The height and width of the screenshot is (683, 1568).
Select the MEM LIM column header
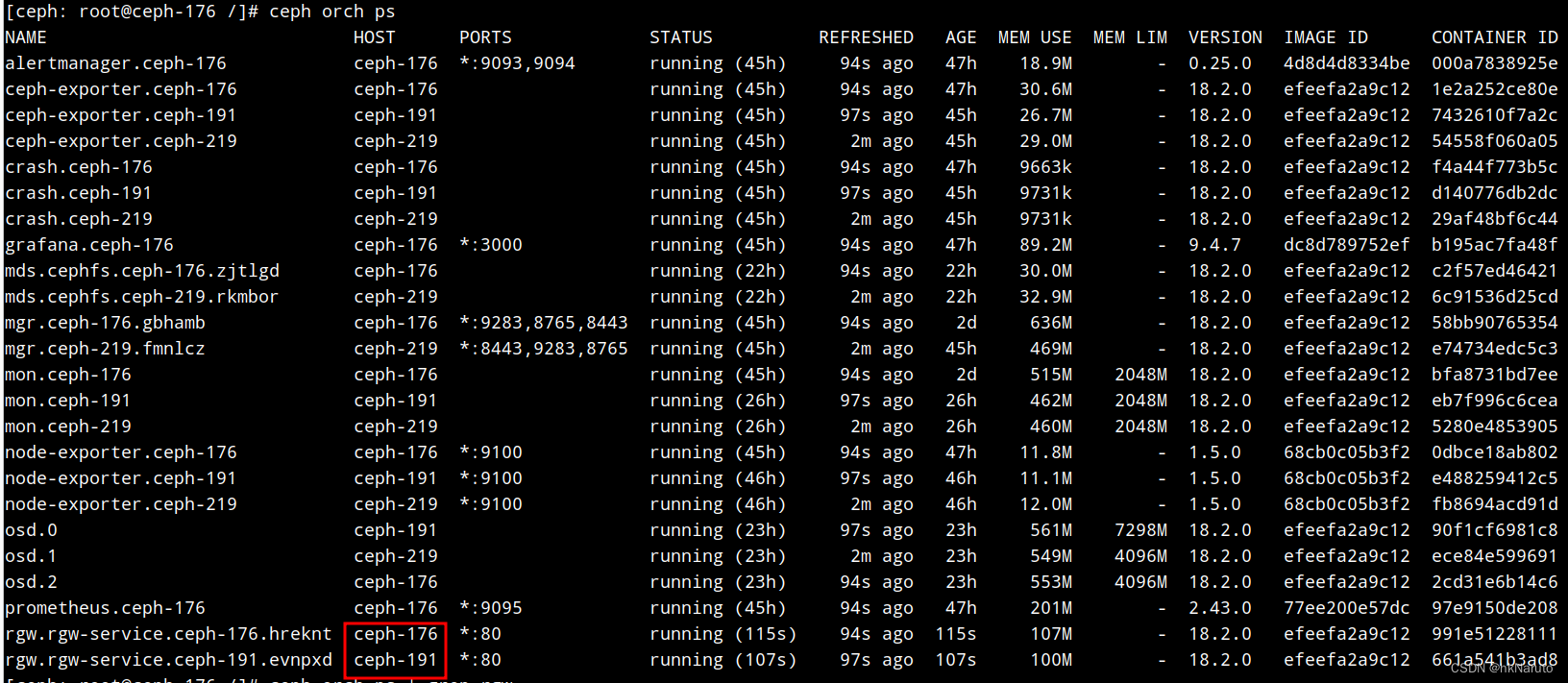(x=1130, y=37)
